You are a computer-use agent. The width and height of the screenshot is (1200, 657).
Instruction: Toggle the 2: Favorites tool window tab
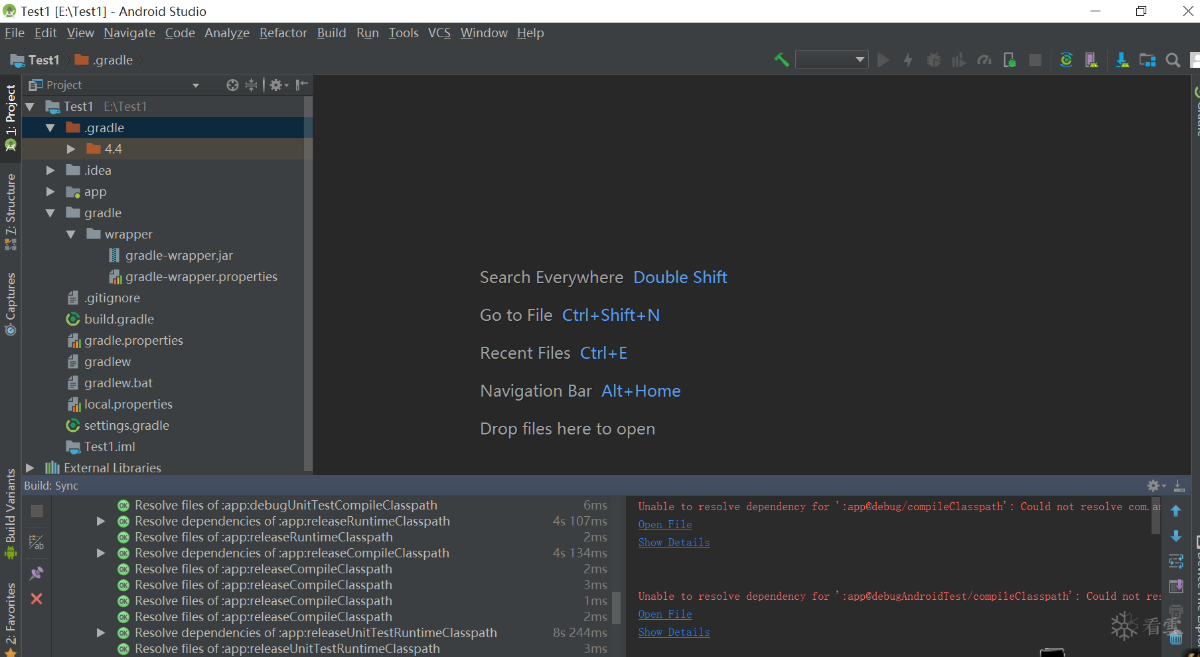(x=11, y=618)
